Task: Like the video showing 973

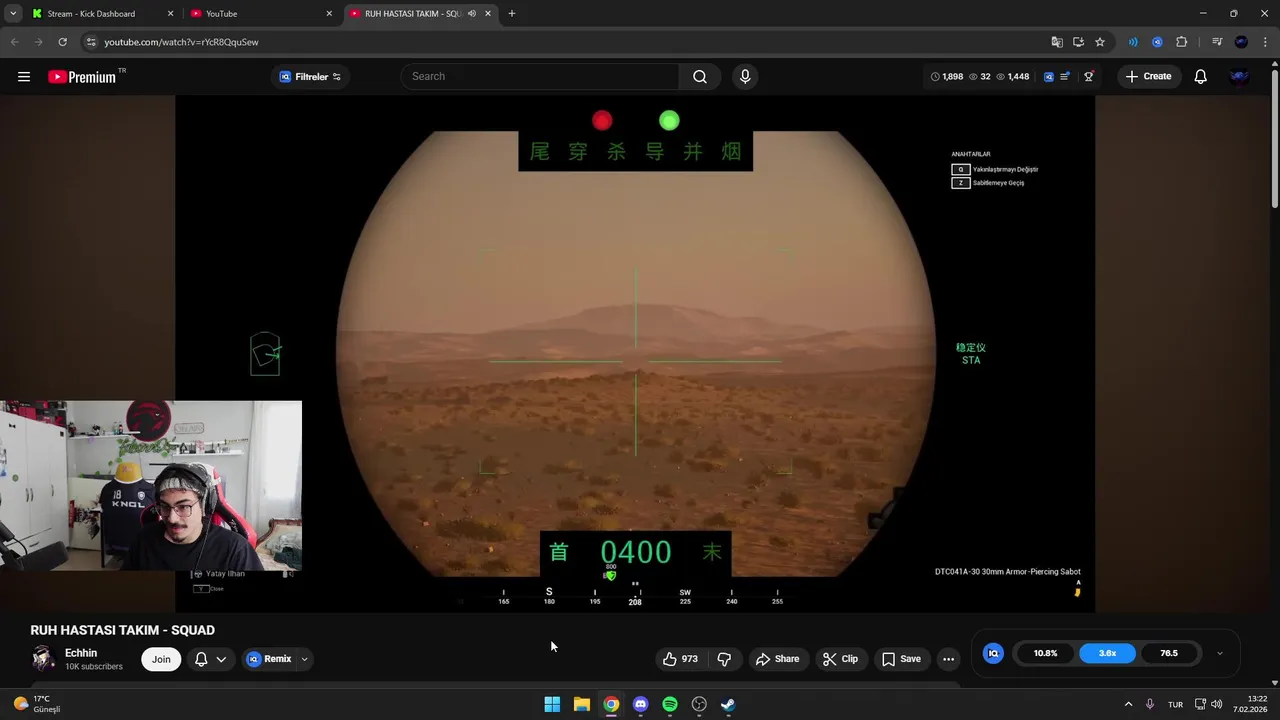Action: tap(680, 659)
